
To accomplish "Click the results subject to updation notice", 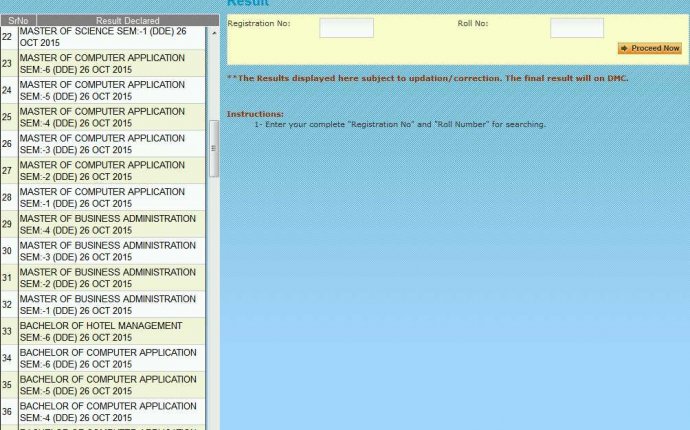I will (x=428, y=79).
